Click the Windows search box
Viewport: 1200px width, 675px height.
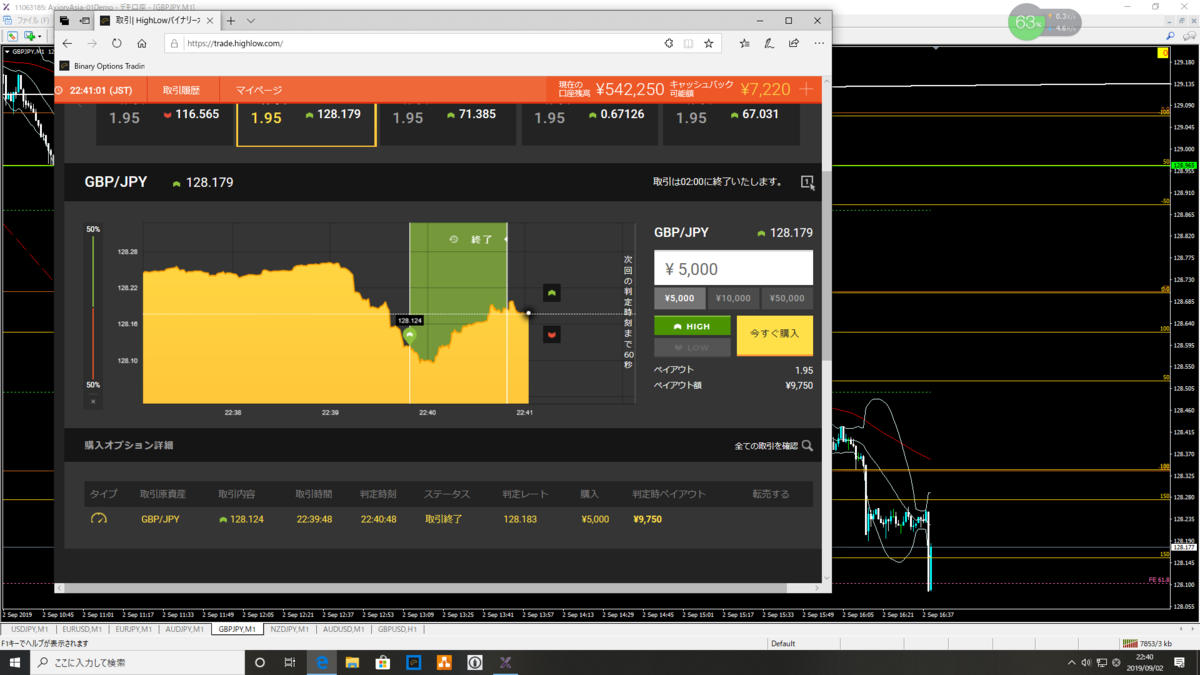(137, 662)
